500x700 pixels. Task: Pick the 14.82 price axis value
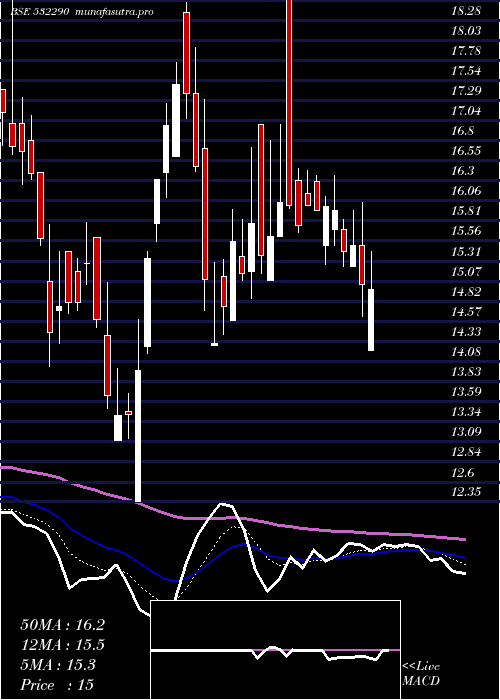coord(466,292)
